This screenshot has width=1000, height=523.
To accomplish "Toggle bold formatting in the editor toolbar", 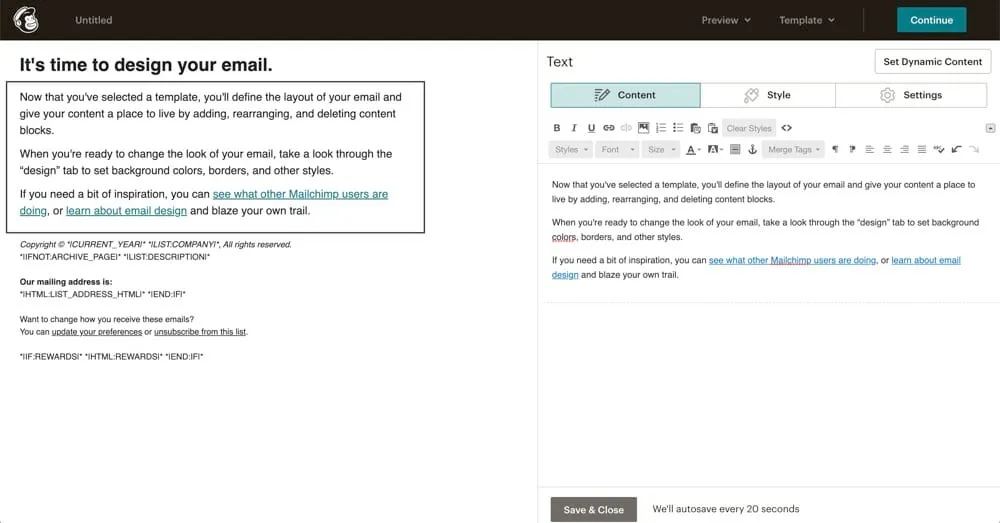I will [557, 128].
